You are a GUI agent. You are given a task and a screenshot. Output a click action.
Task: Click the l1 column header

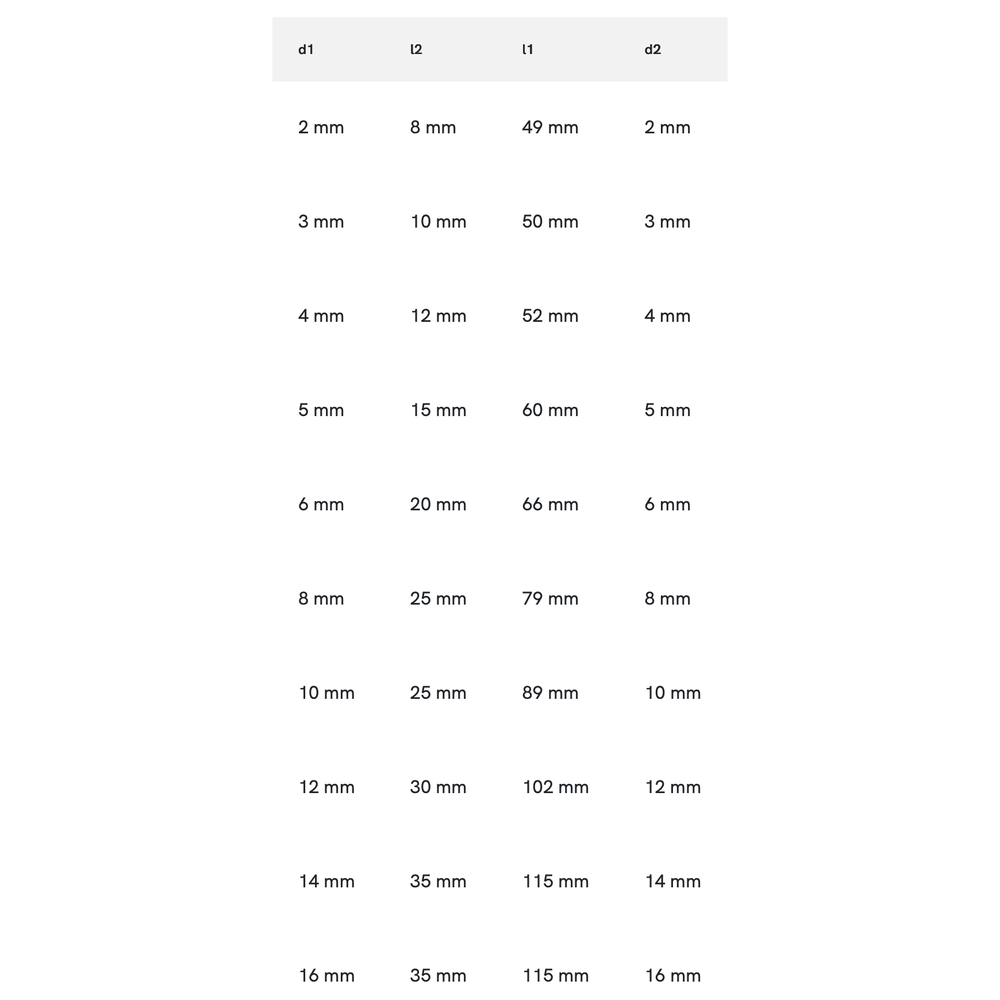tap(528, 49)
